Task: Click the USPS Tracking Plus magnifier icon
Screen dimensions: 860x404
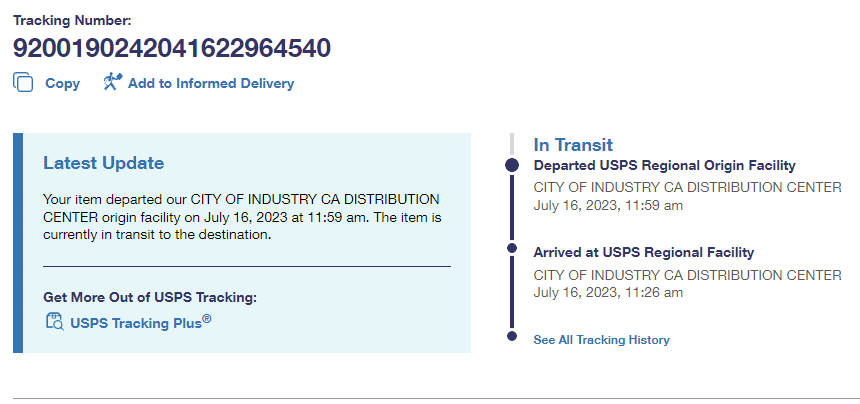Action: [55, 321]
